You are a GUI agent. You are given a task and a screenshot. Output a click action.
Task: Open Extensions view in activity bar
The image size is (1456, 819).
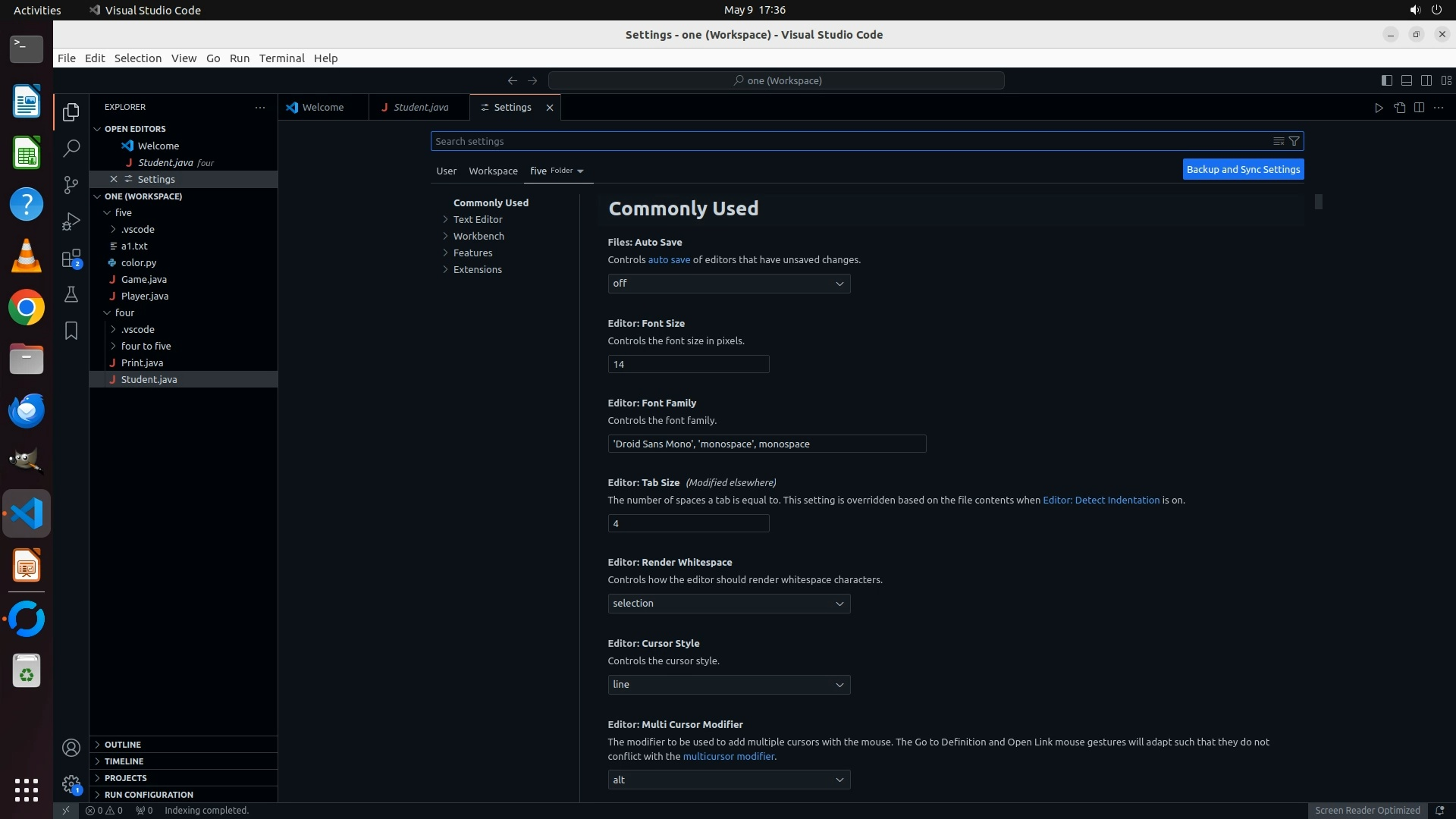click(x=71, y=259)
